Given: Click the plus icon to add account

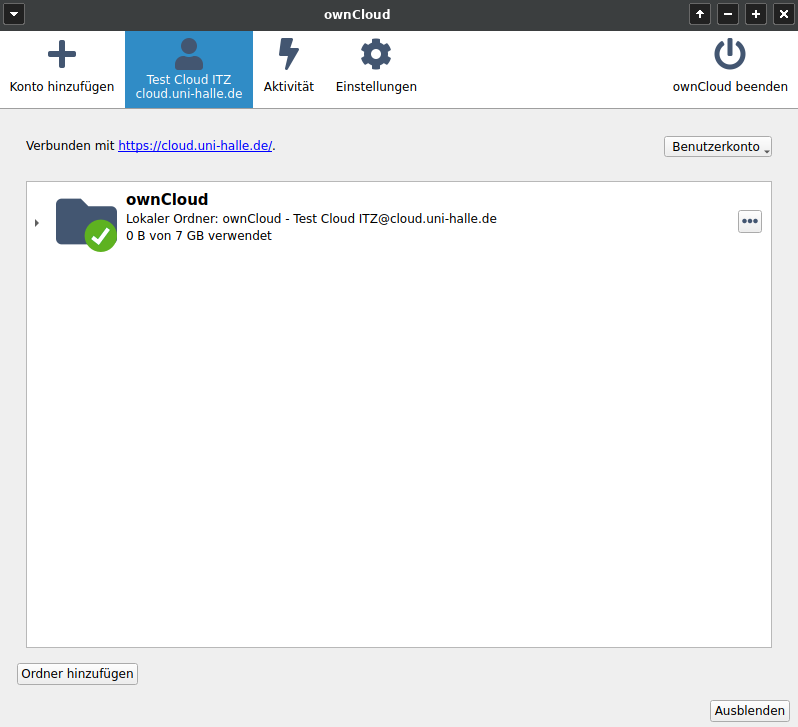Looking at the screenshot, I should click(62, 54).
